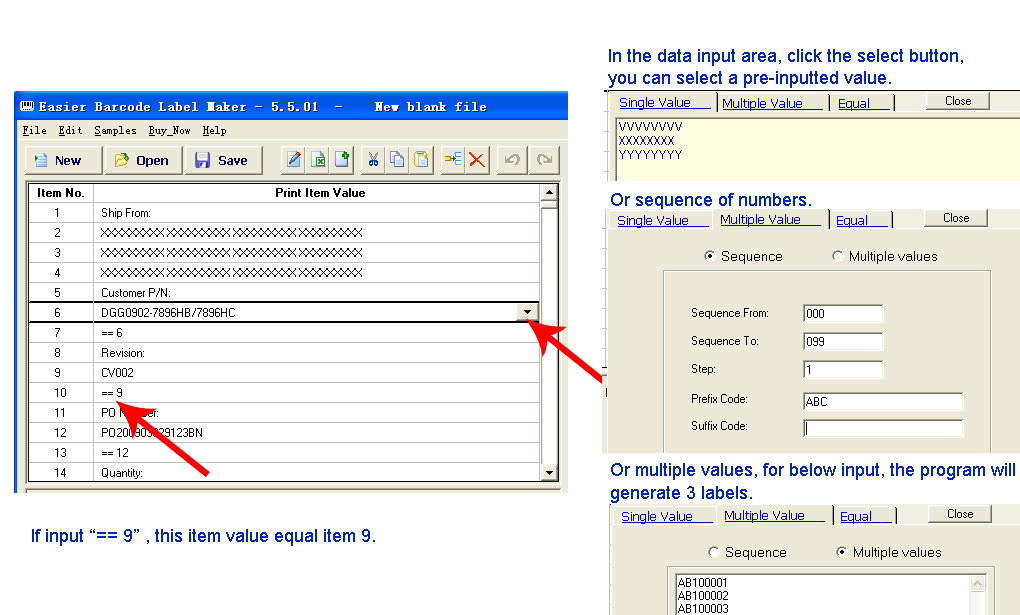Click the edit pencil toolbar icon
The image size is (1020, 615).
[294, 160]
